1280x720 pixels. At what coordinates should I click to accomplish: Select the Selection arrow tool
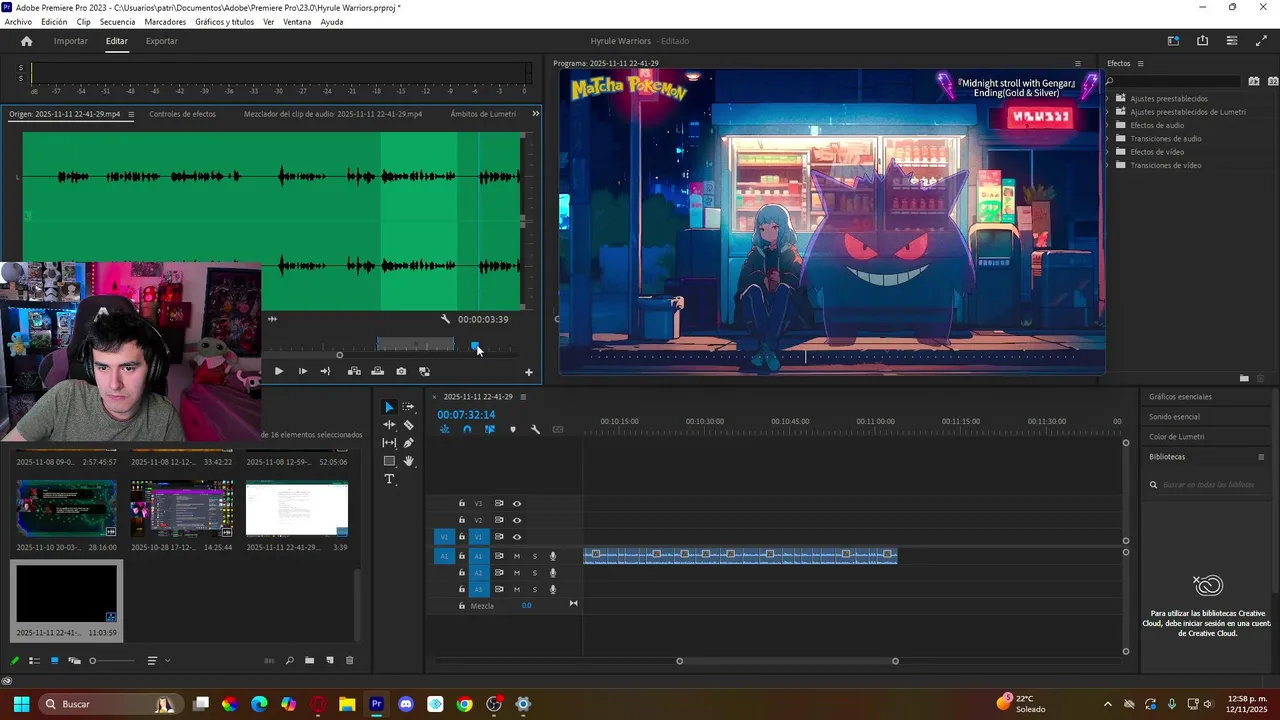[x=389, y=407]
